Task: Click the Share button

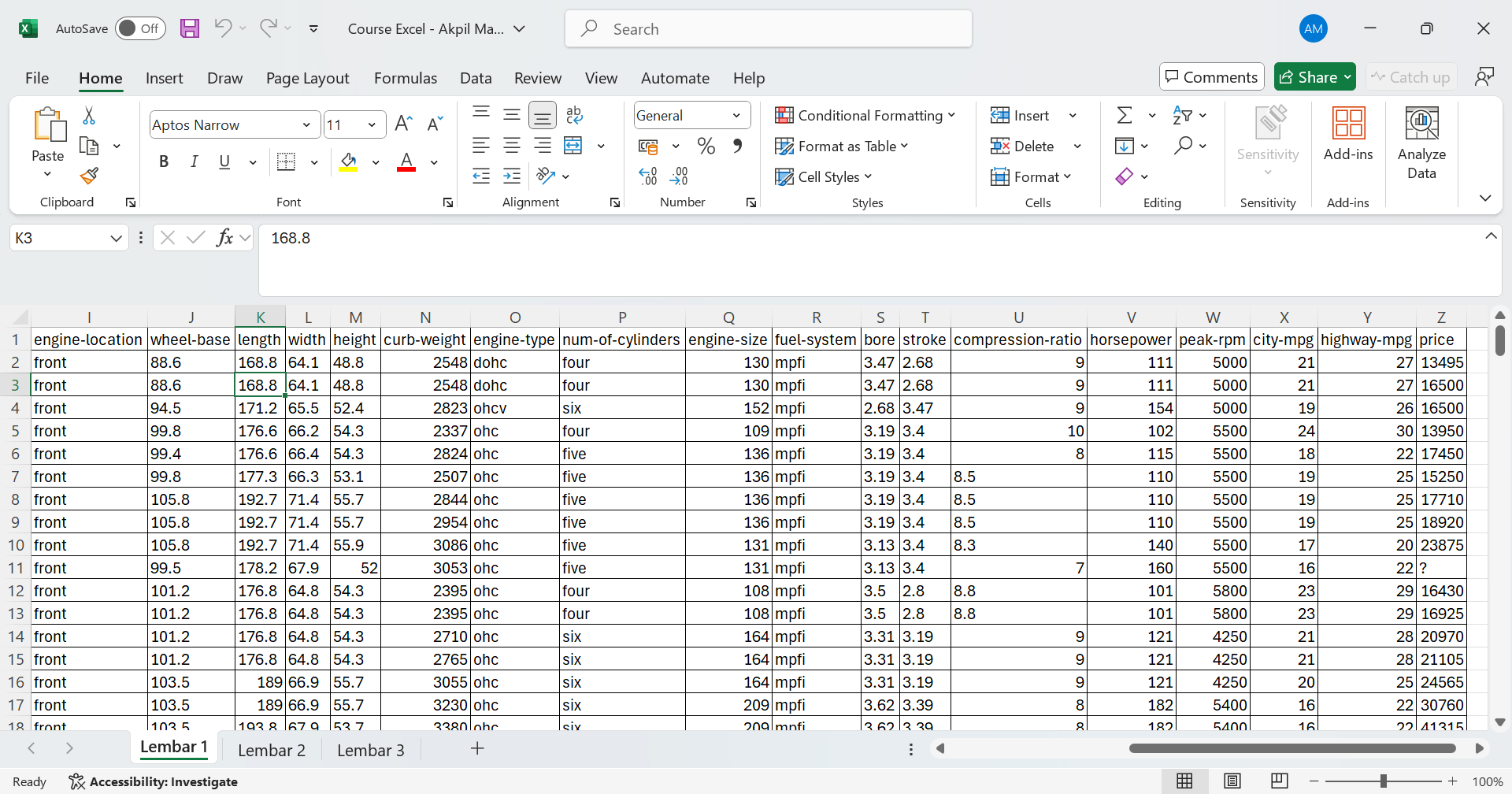Action: coord(1314,76)
